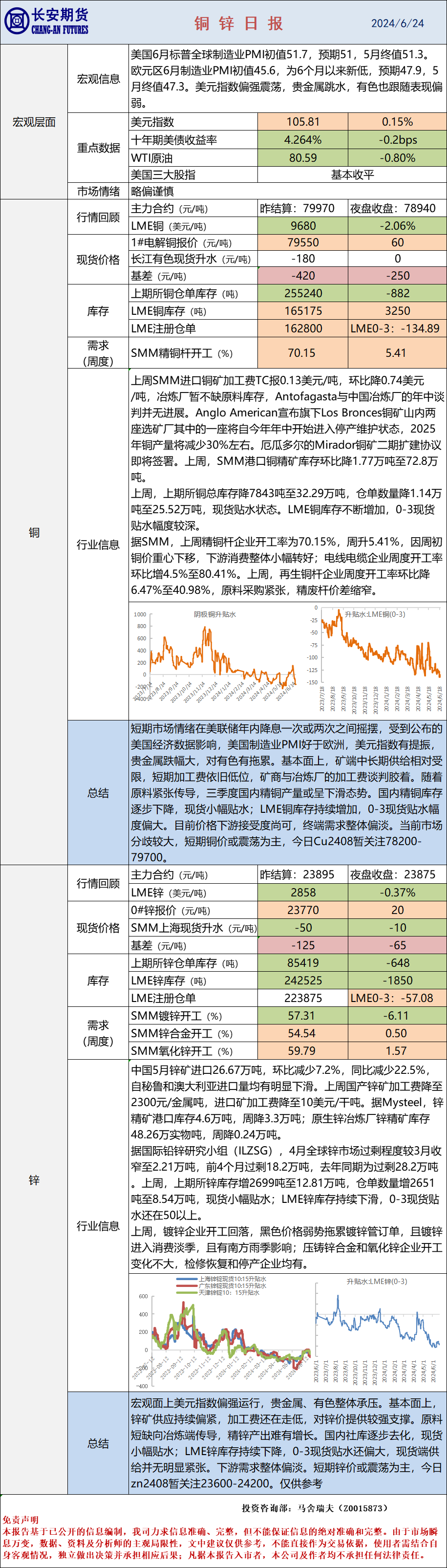Select the LME registered warrants value 162800

point(303,328)
